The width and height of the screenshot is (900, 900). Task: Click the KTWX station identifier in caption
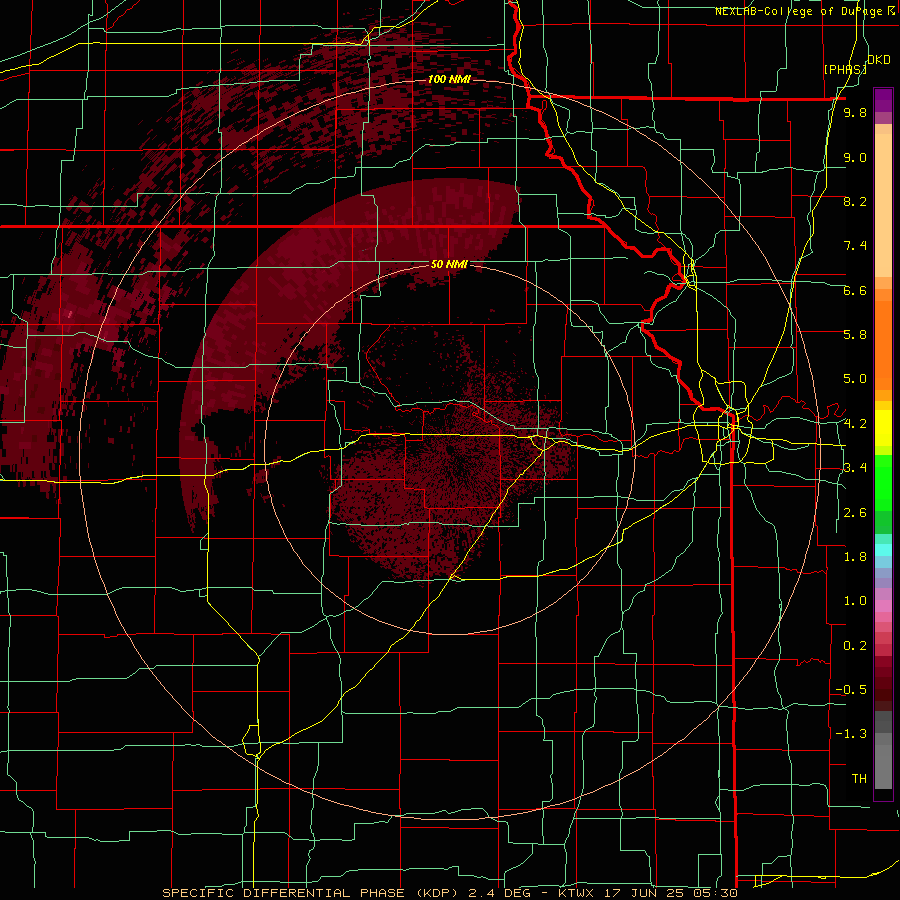tap(577, 893)
